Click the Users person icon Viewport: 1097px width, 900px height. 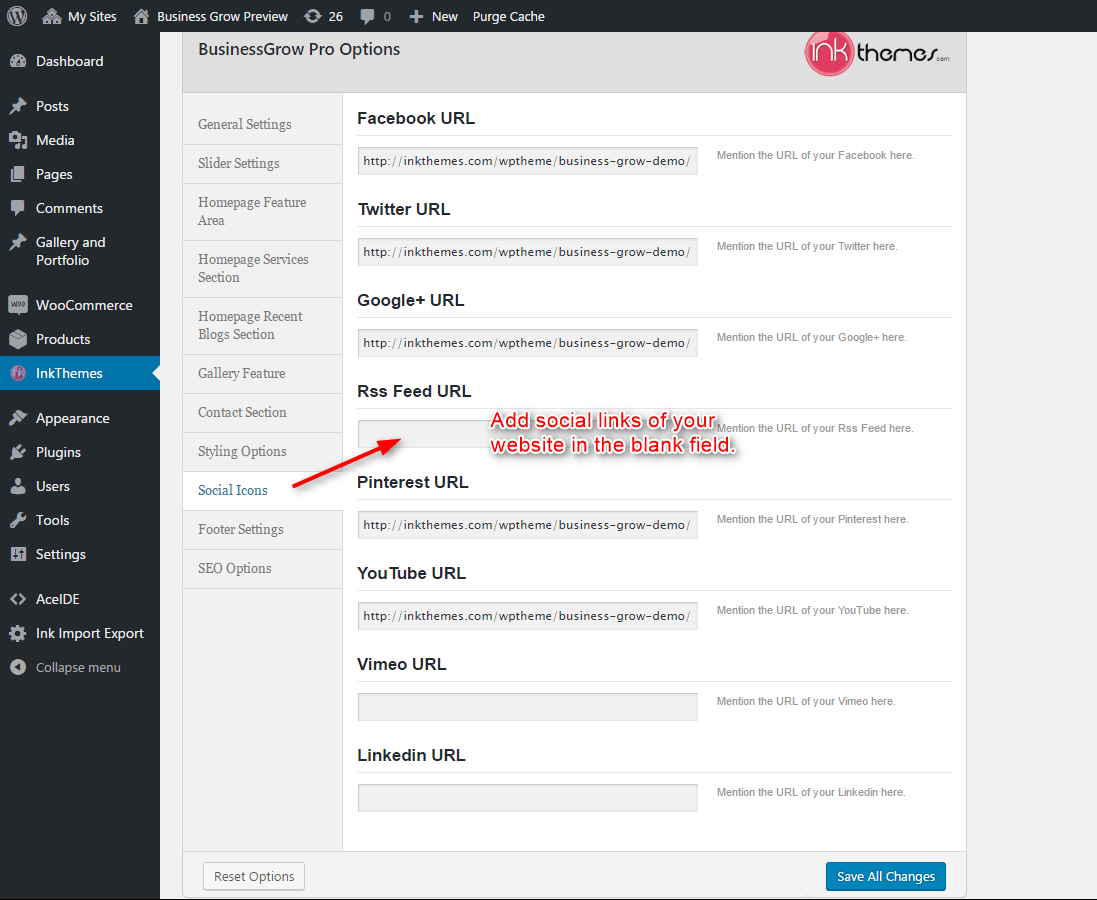18,486
